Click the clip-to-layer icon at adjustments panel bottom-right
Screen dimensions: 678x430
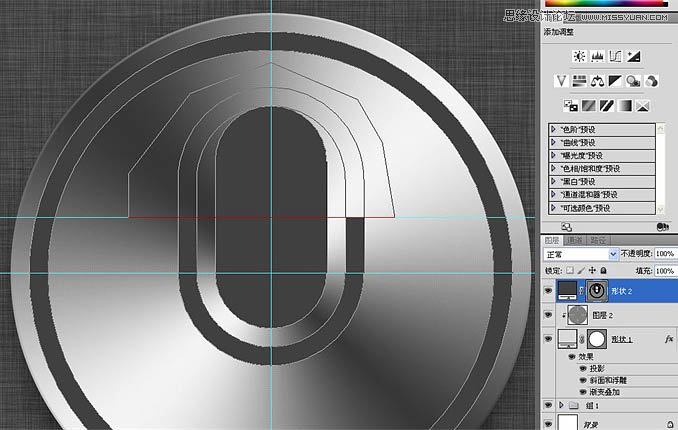(662, 227)
